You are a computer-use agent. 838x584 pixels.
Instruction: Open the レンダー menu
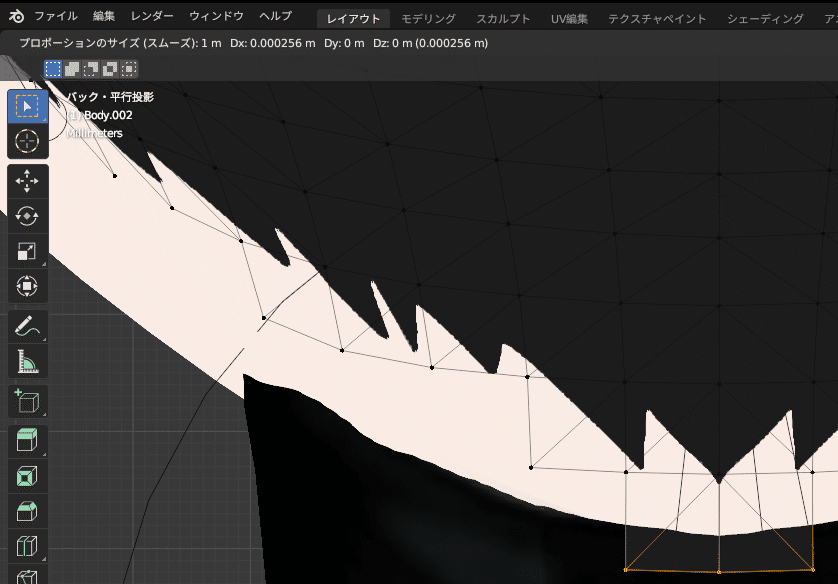coord(152,17)
